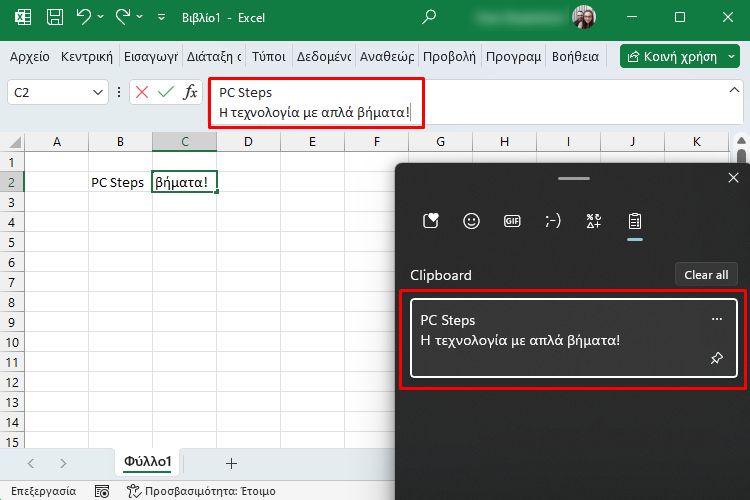The image size is (750, 500).
Task: Save the workbook with the floppy disk icon
Action: pyautogui.click(x=55, y=18)
